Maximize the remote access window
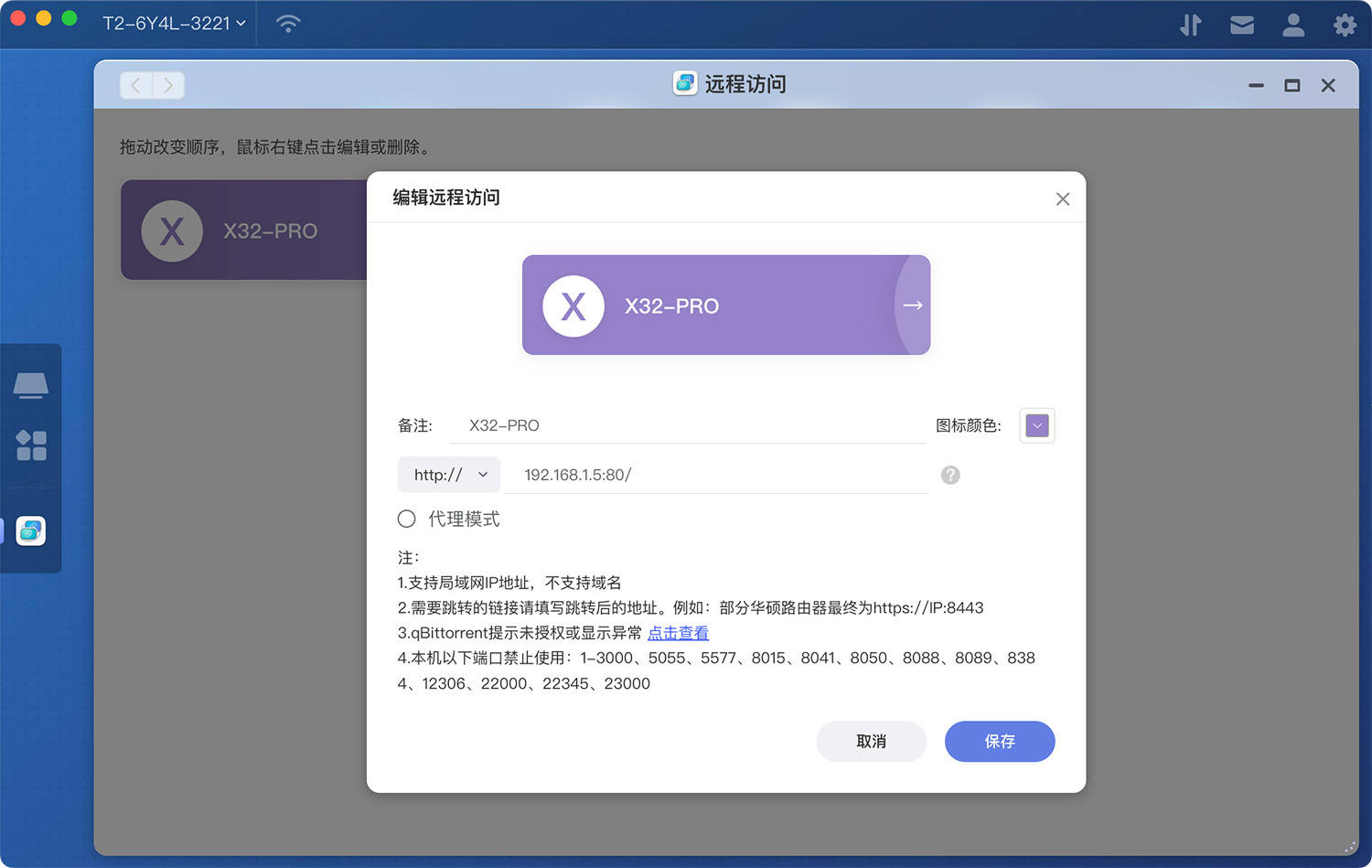 1292,85
